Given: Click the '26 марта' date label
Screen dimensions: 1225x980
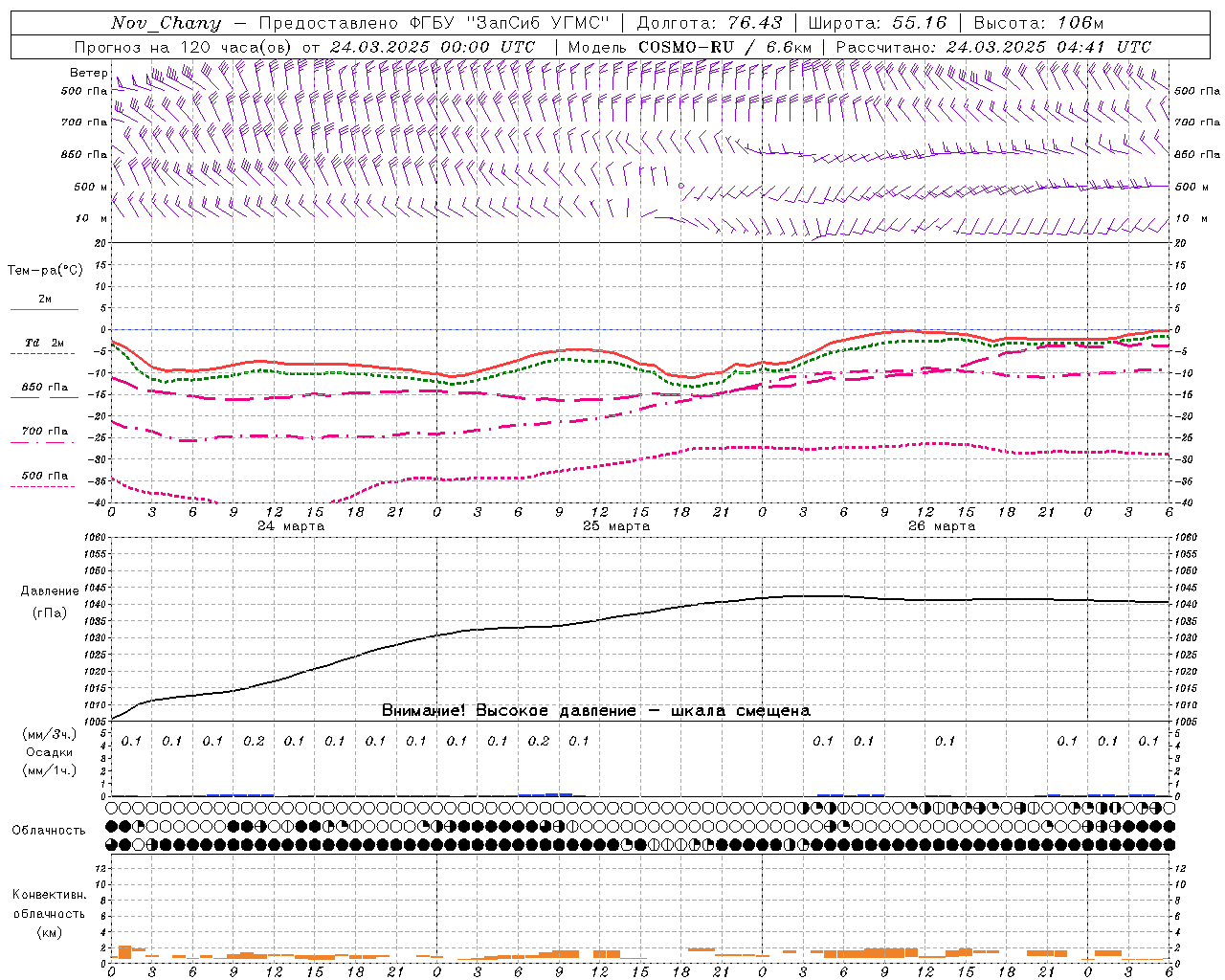Looking at the screenshot, I should (942, 526).
